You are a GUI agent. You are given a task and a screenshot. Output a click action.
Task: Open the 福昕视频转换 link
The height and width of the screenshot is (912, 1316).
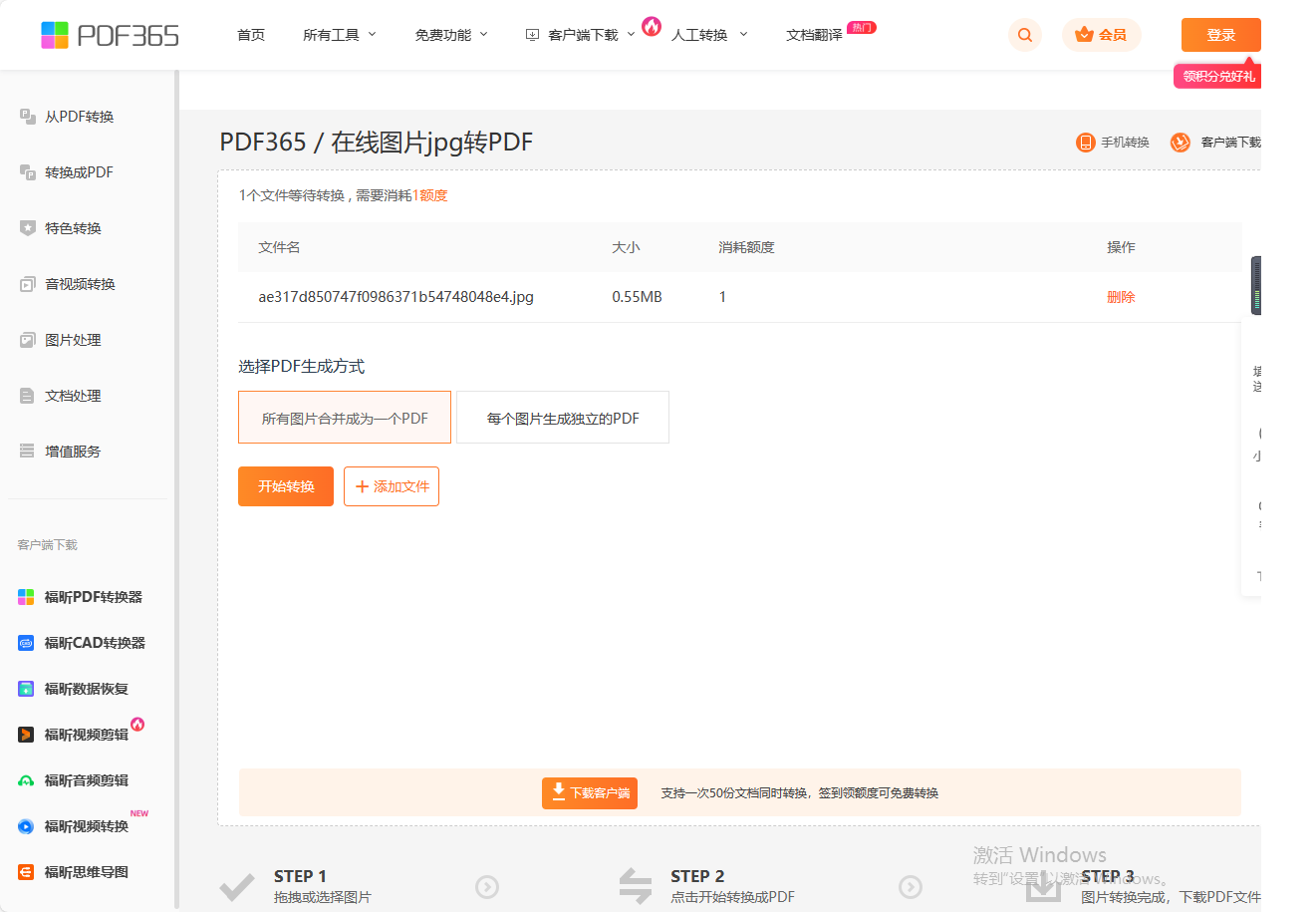point(87,826)
